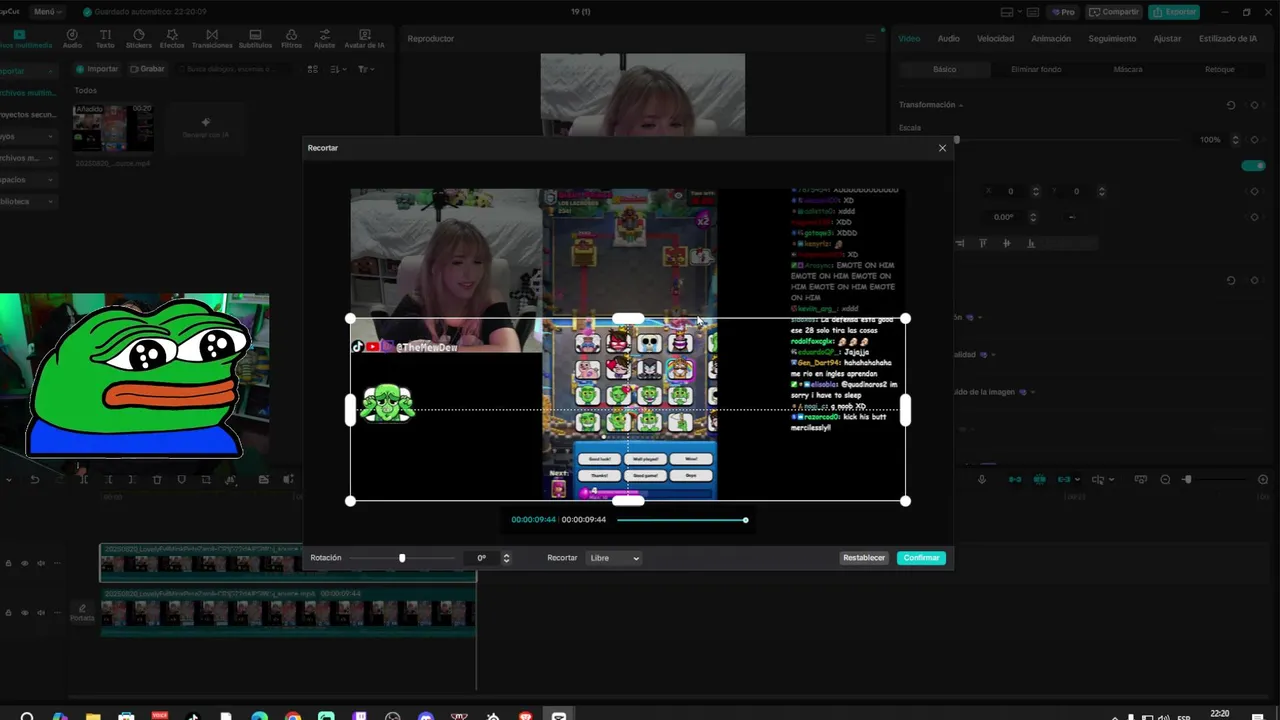Switch to the Seguimiento tab
1280x720 pixels.
pyautogui.click(x=1112, y=38)
